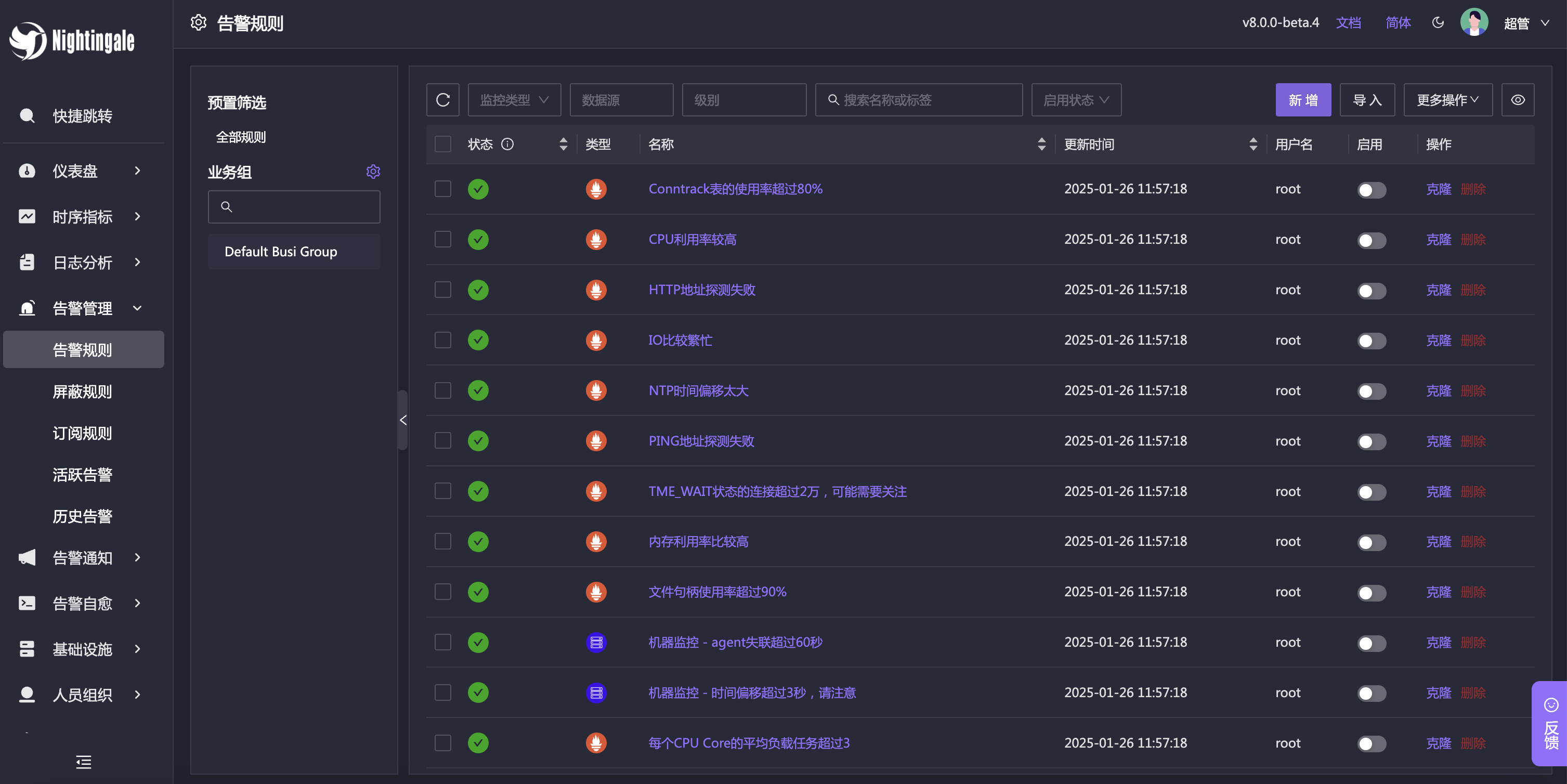Enable the IO比较繁忙 rule toggle
Screen dimensions: 1567x784
[x=1371, y=341]
